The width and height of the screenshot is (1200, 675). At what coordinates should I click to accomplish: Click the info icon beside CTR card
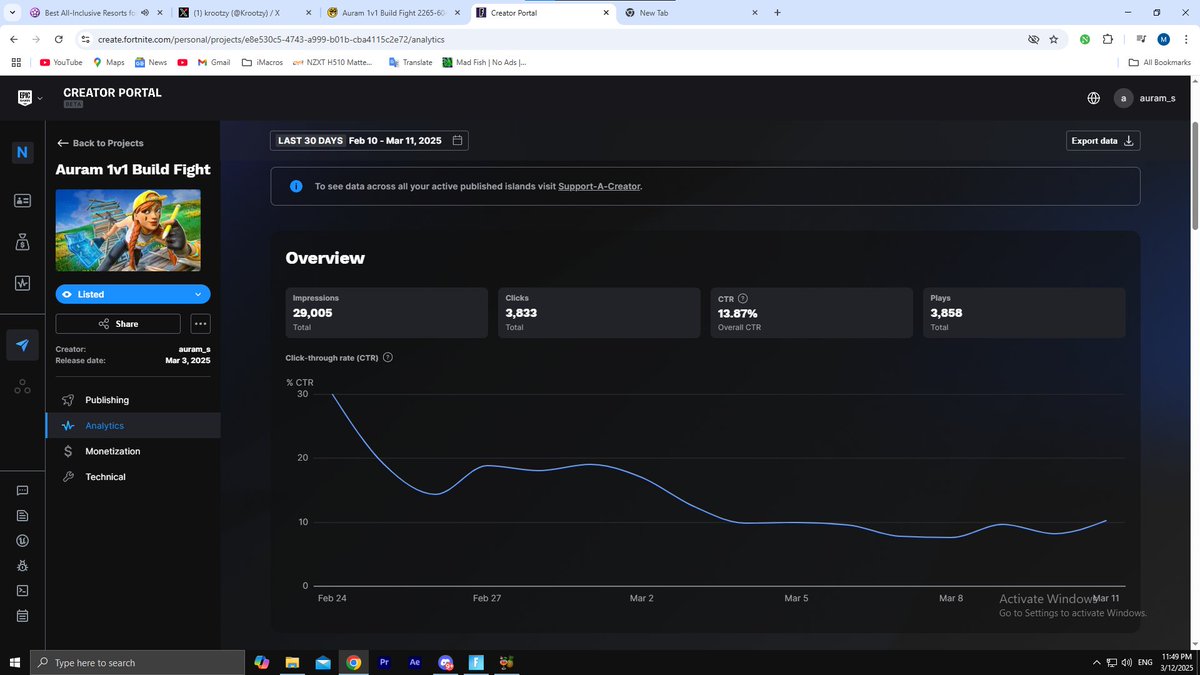[743, 298]
